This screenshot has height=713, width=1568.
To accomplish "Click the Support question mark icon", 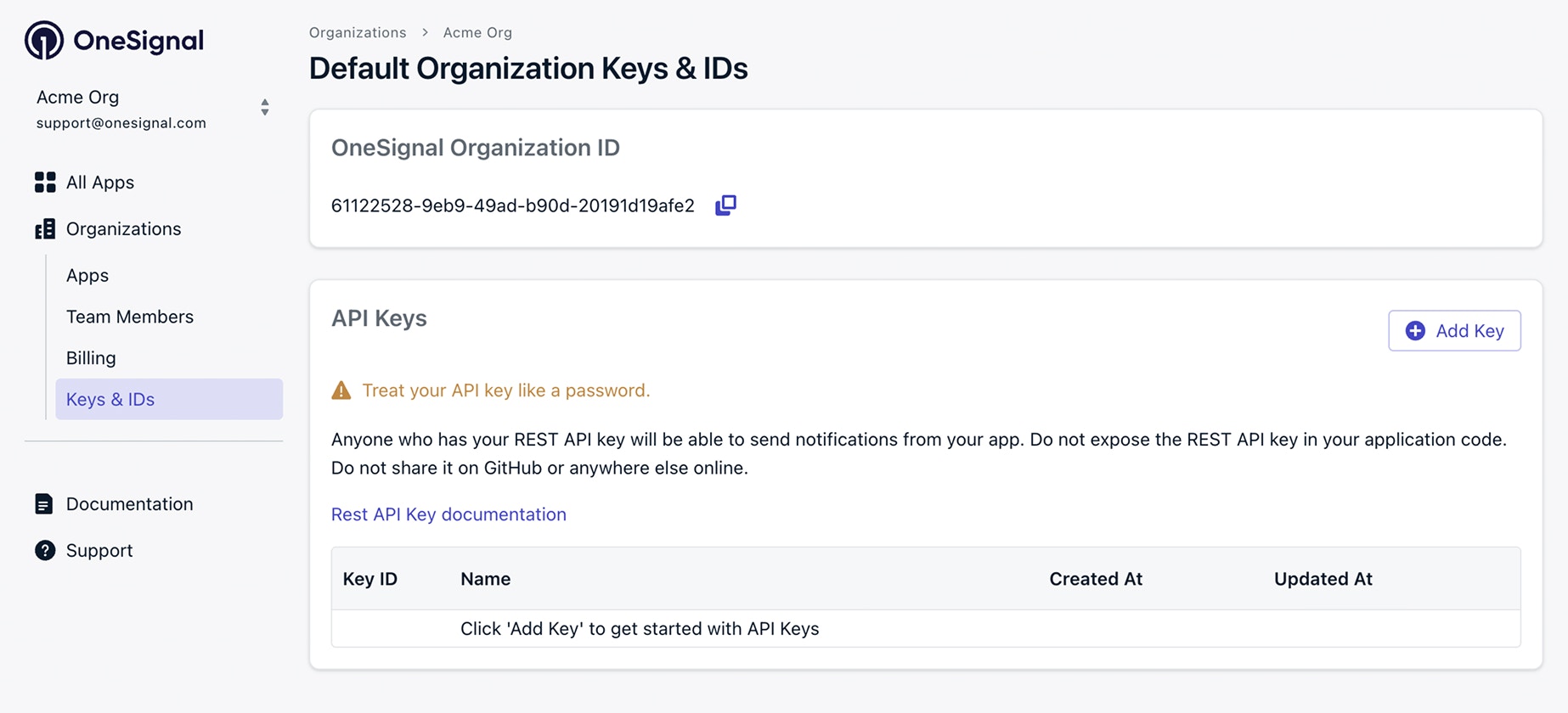I will pyautogui.click(x=45, y=550).
